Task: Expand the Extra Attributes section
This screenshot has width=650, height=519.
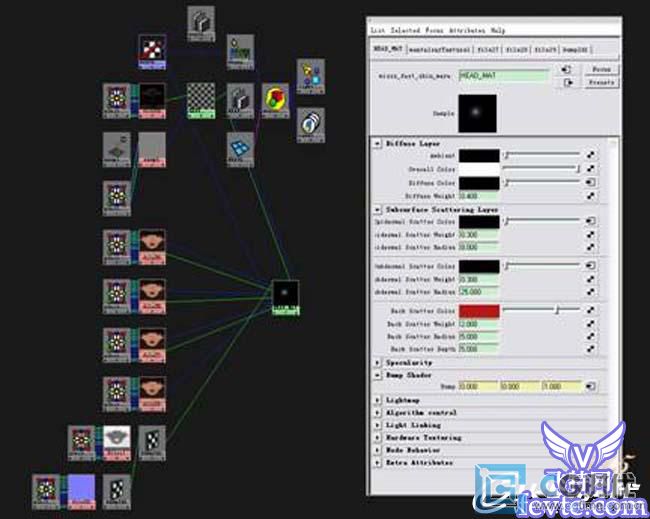Action: click(x=377, y=463)
